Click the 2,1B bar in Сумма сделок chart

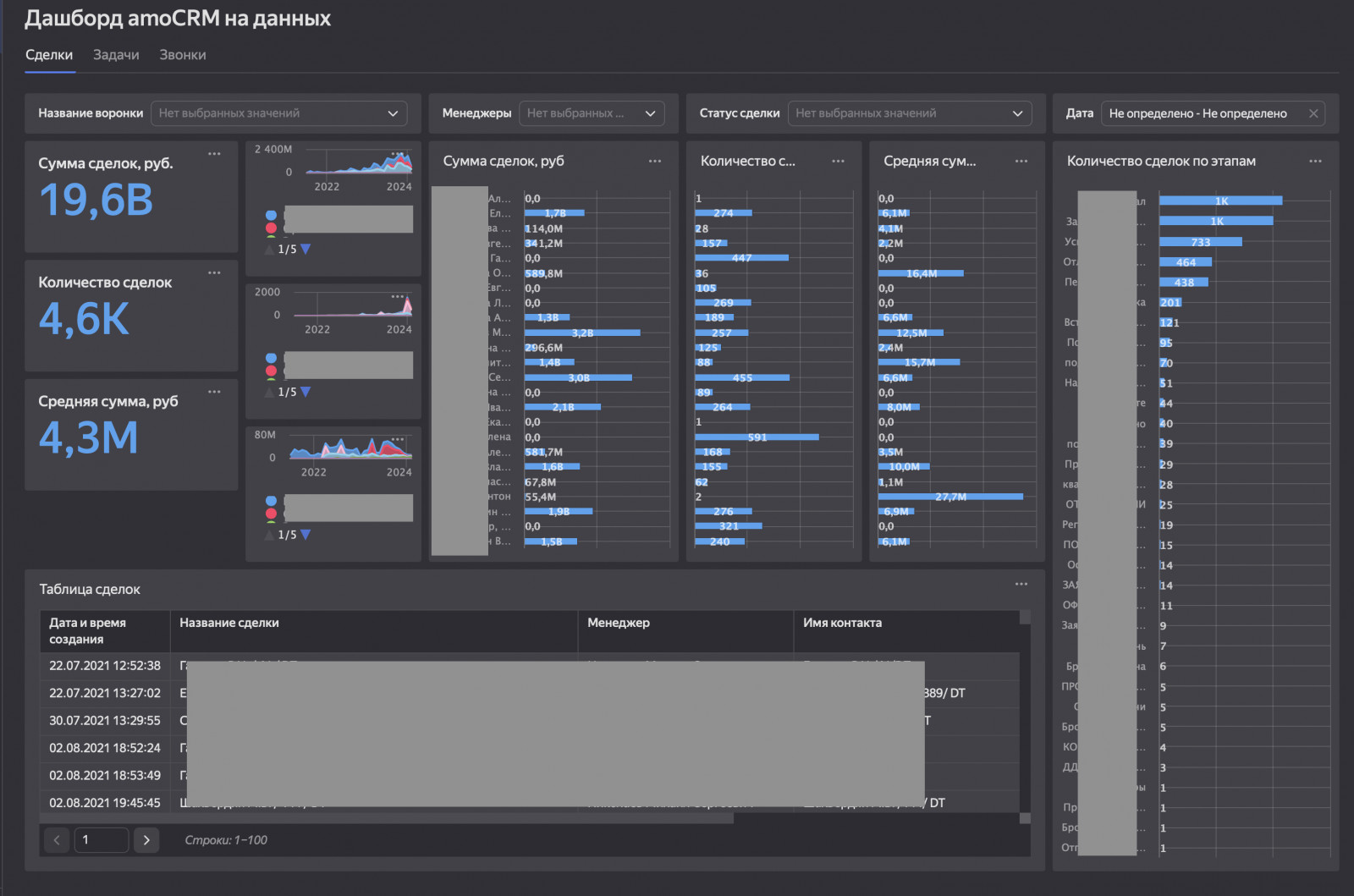point(563,407)
